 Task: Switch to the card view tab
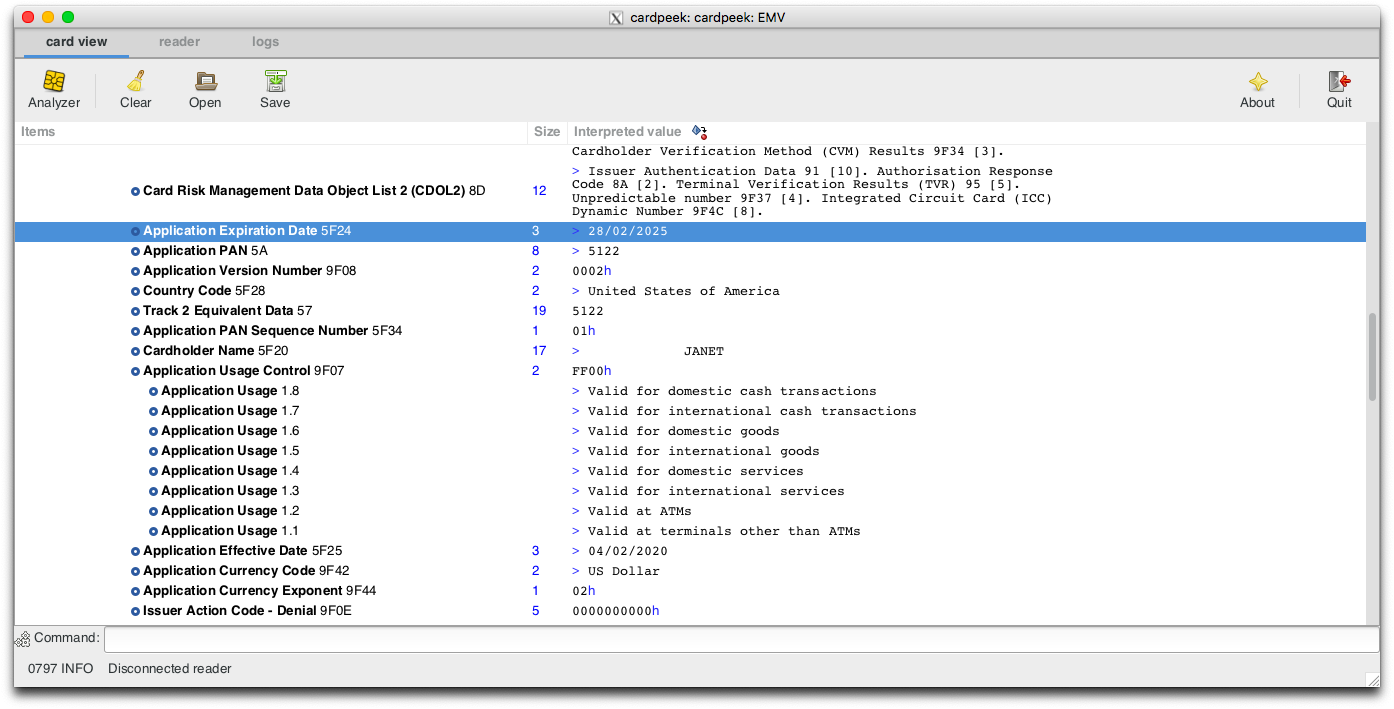click(76, 42)
